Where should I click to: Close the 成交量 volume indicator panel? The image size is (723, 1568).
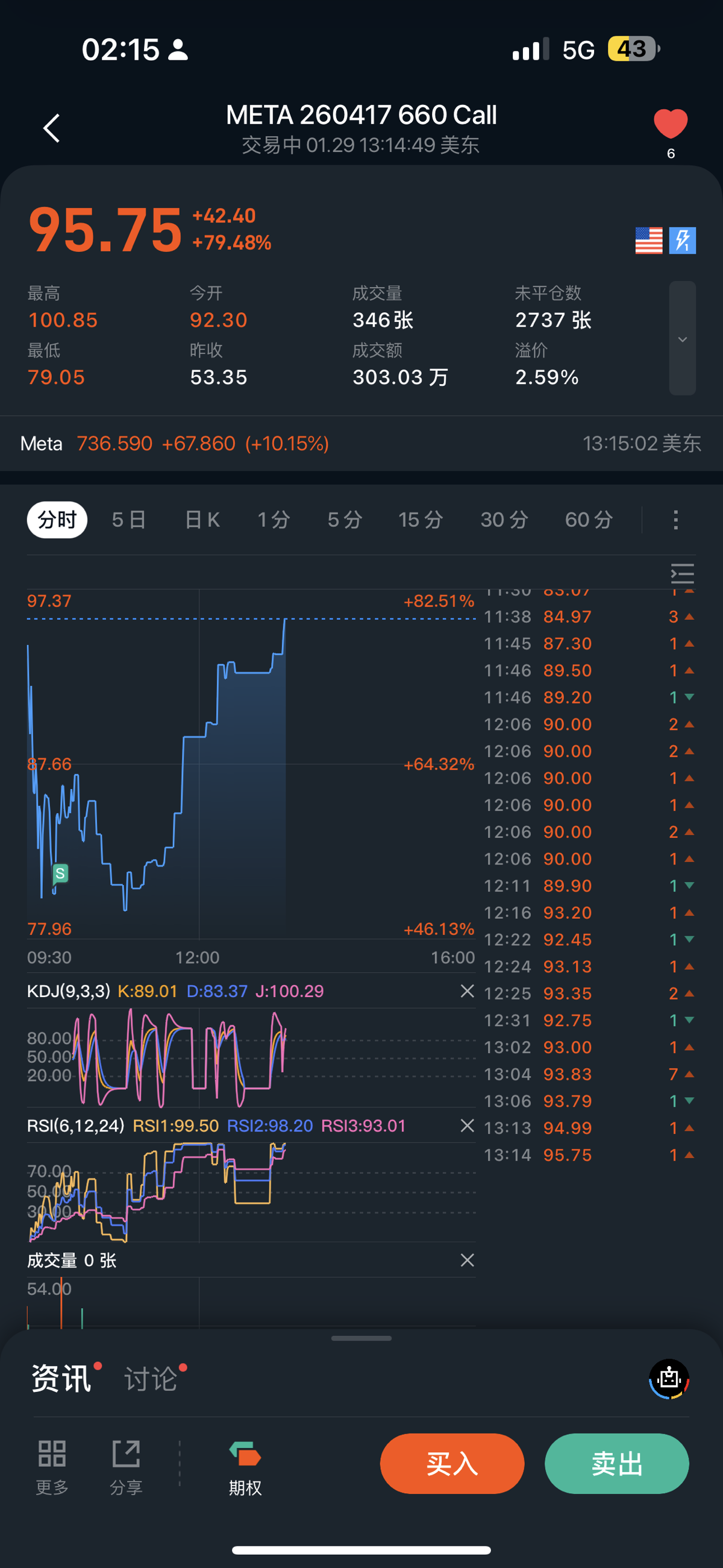click(x=467, y=1260)
